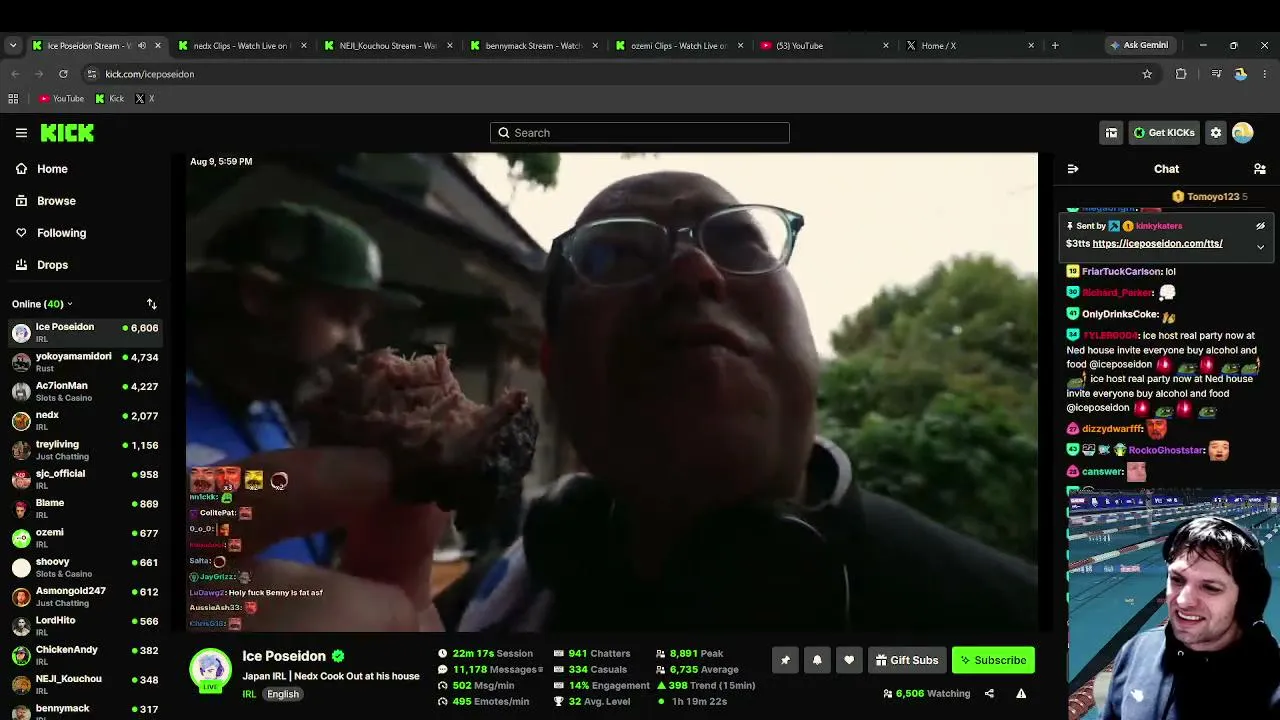
Task: Open the Kick bookmark in bookmarks bar
Action: coord(110,98)
